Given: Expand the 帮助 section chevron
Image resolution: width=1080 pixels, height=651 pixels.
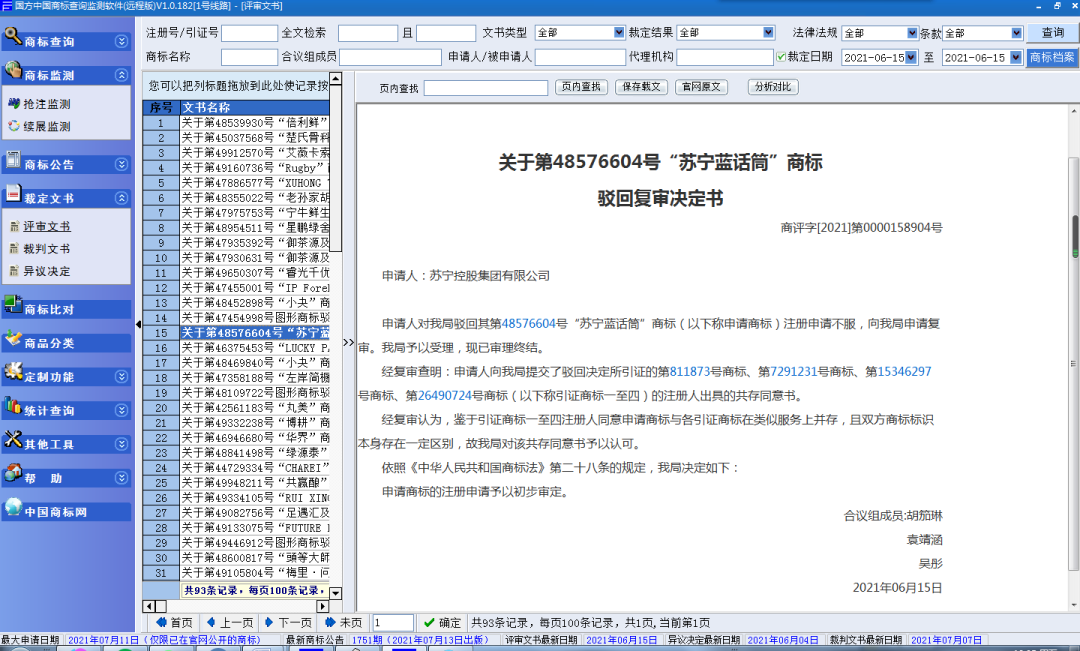Looking at the screenshot, I should tap(121, 478).
